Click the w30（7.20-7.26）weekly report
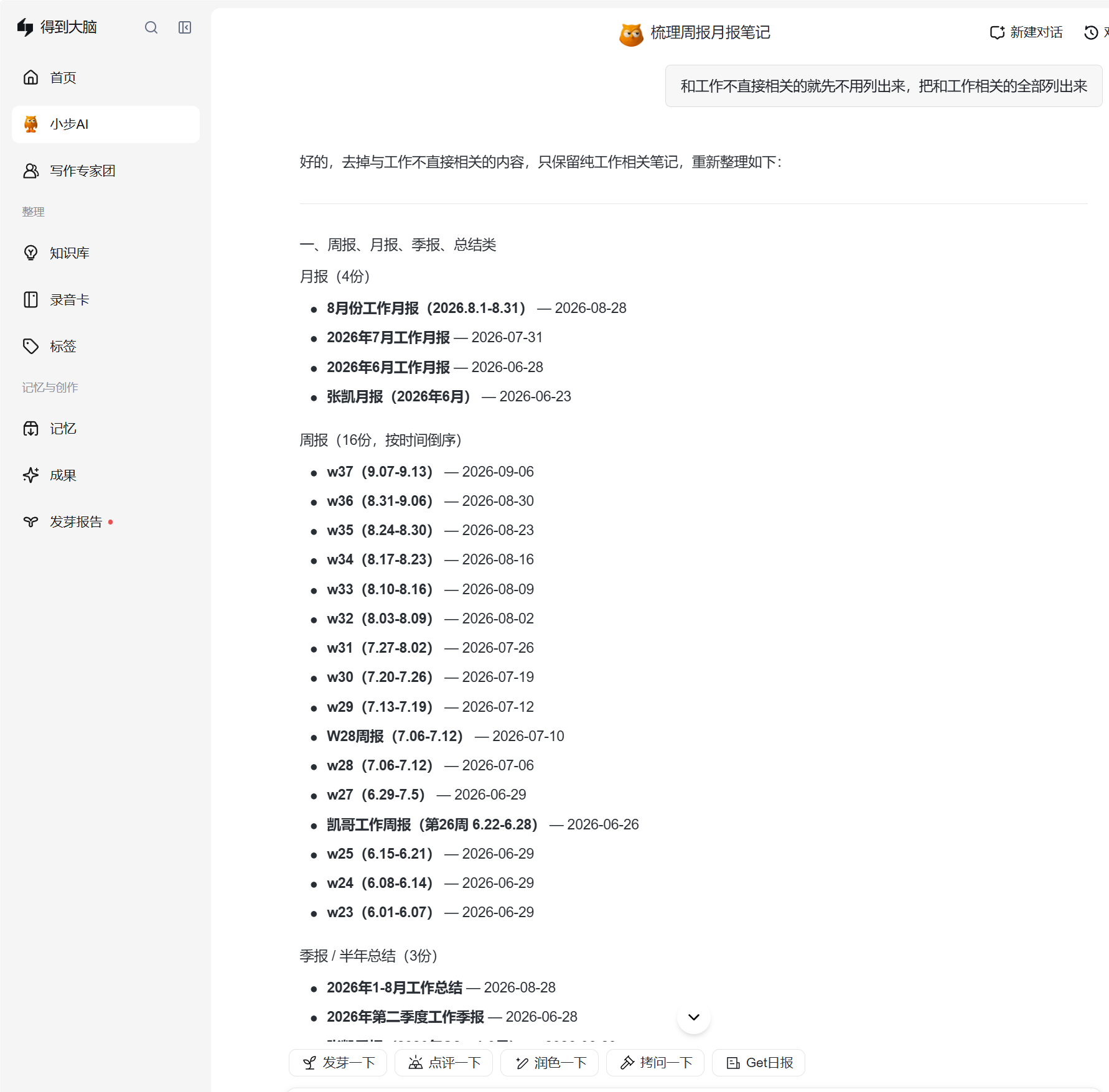1109x1092 pixels. point(430,677)
